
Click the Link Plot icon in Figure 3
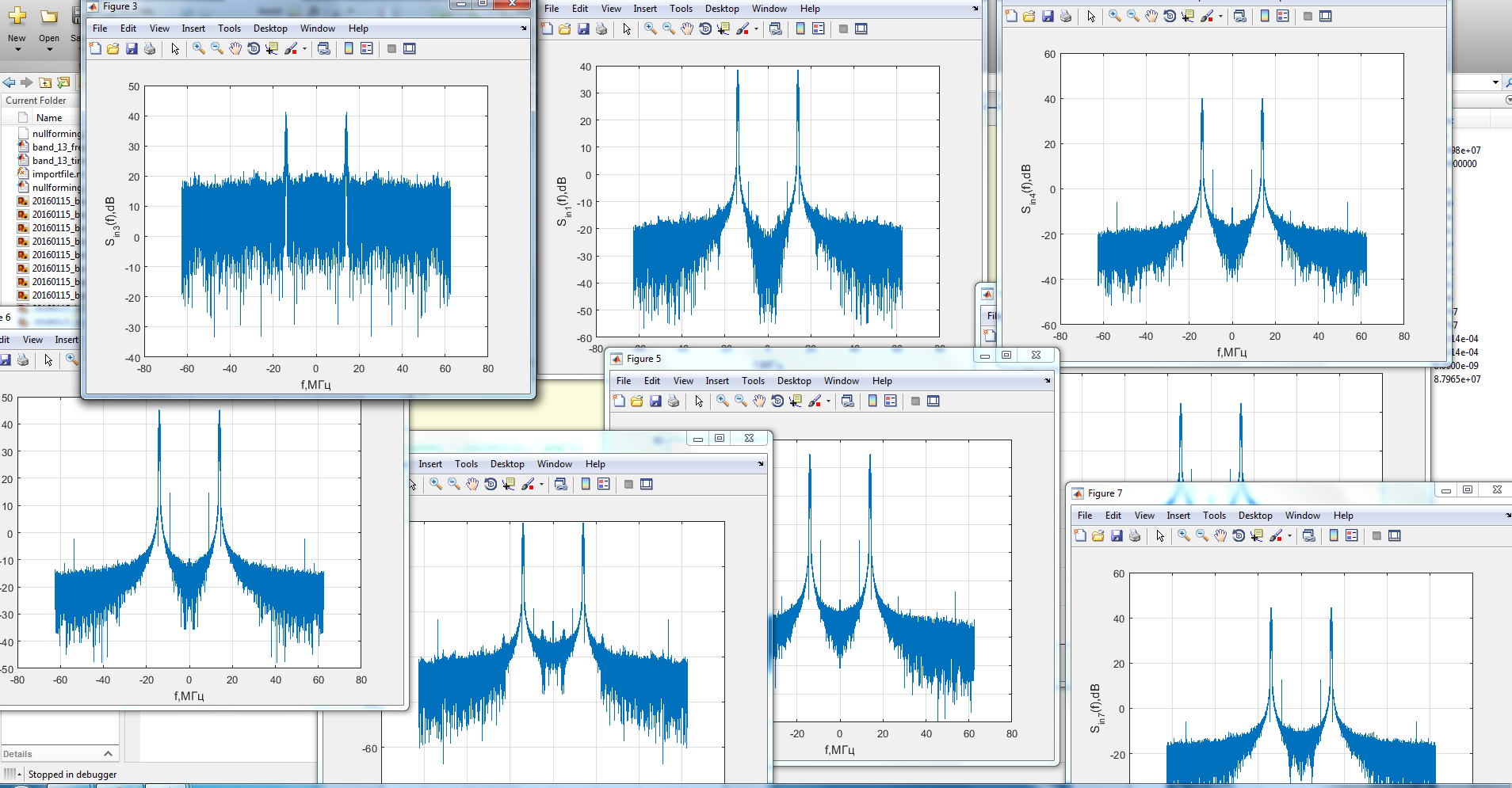(323, 49)
